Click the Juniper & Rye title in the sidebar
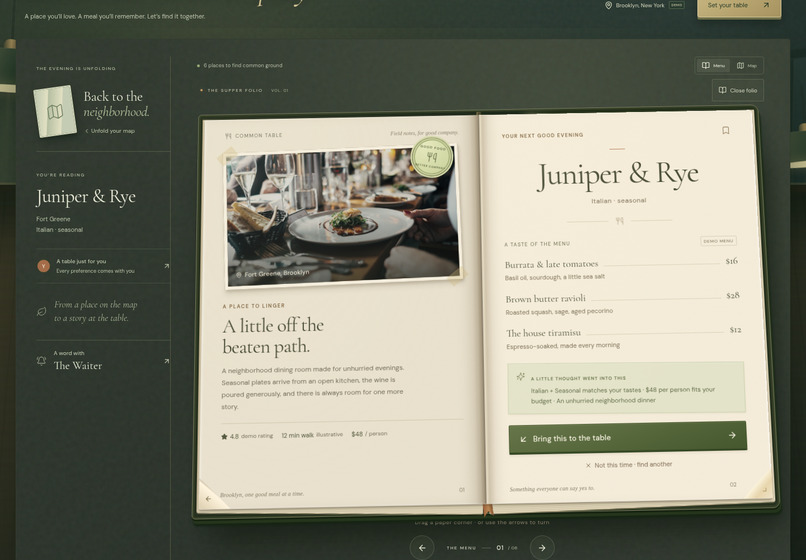This screenshot has height=560, width=806. (x=86, y=197)
